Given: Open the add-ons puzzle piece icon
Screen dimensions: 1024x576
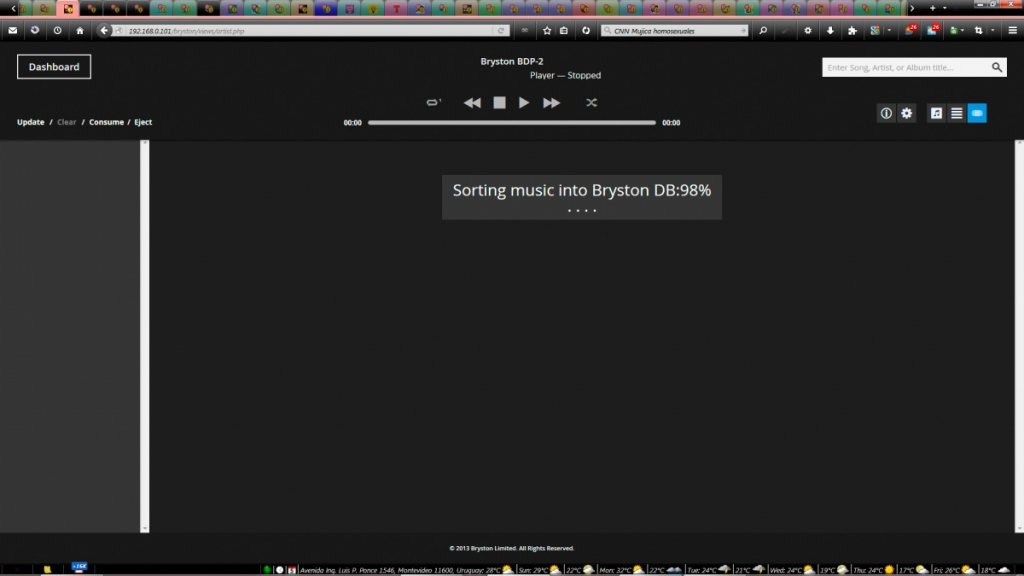Looking at the screenshot, I should tap(852, 31).
